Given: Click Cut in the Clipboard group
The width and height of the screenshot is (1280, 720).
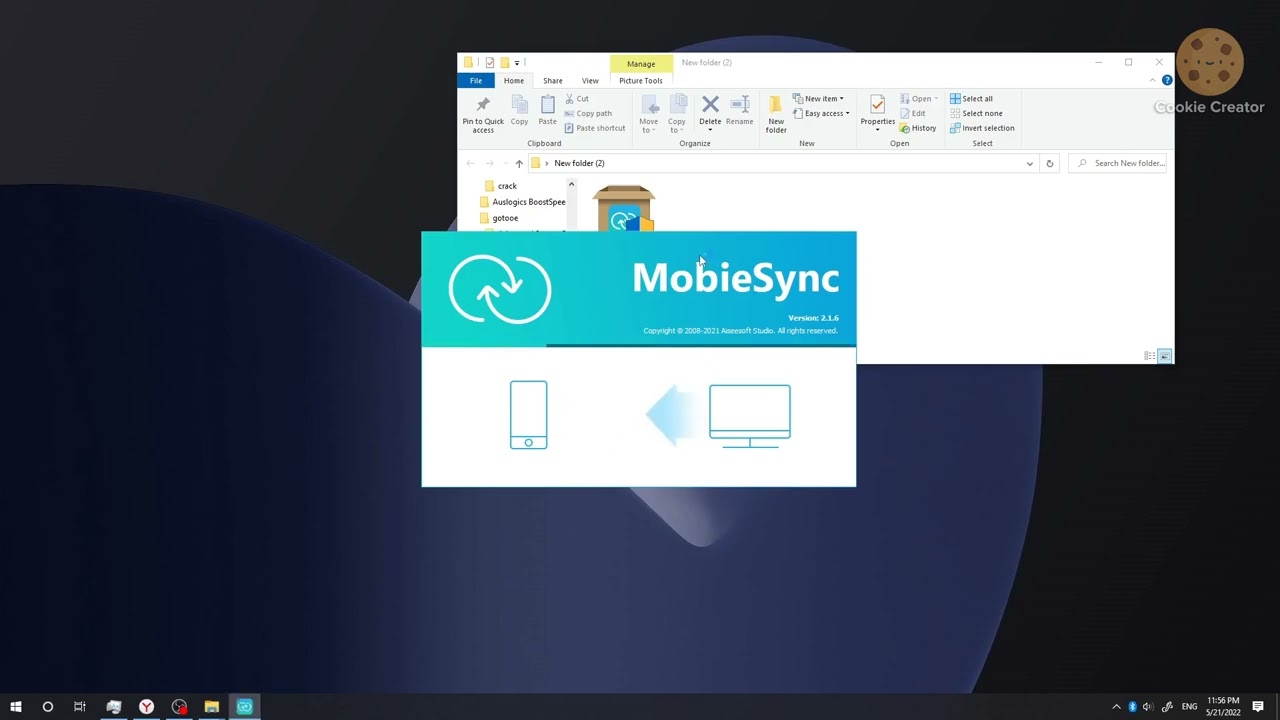Looking at the screenshot, I should [577, 99].
